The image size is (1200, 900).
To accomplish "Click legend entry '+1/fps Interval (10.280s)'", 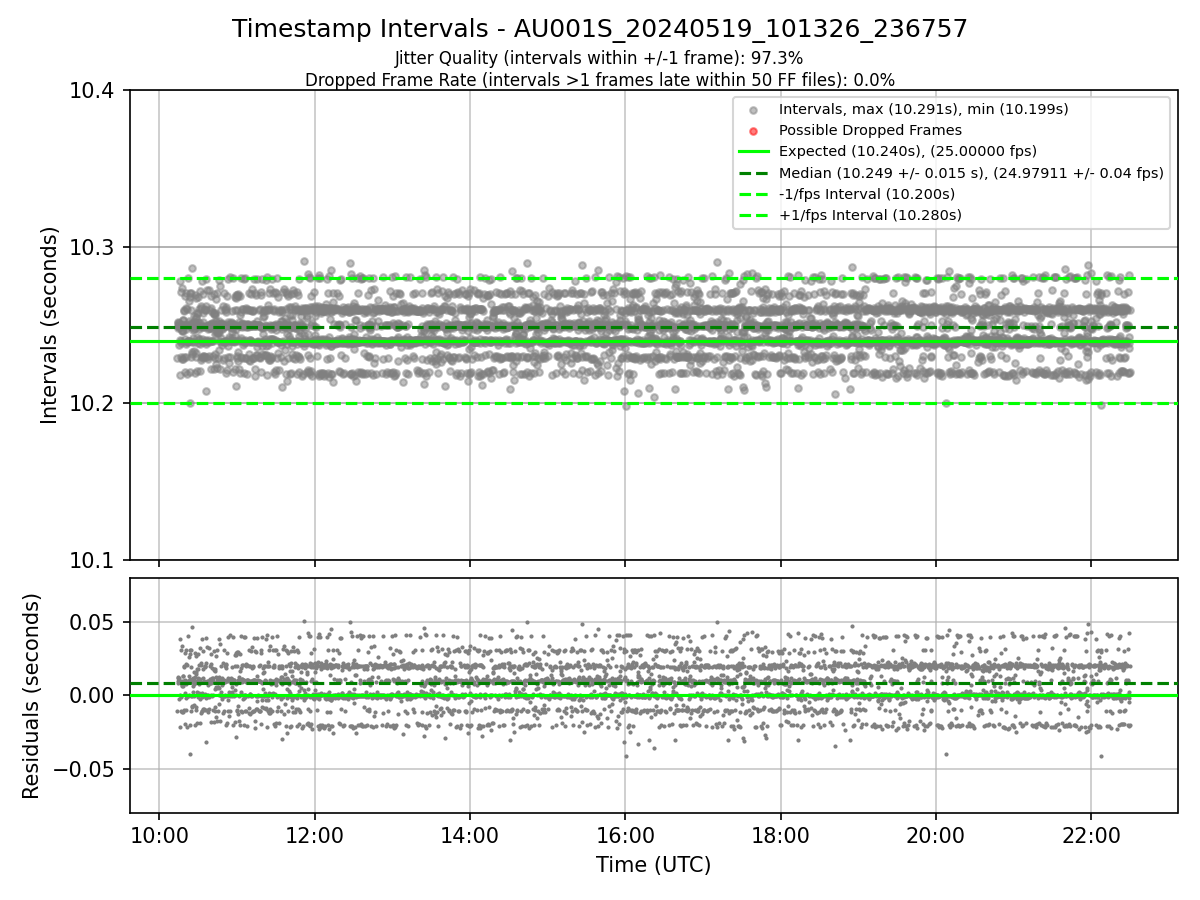I will (x=870, y=215).
